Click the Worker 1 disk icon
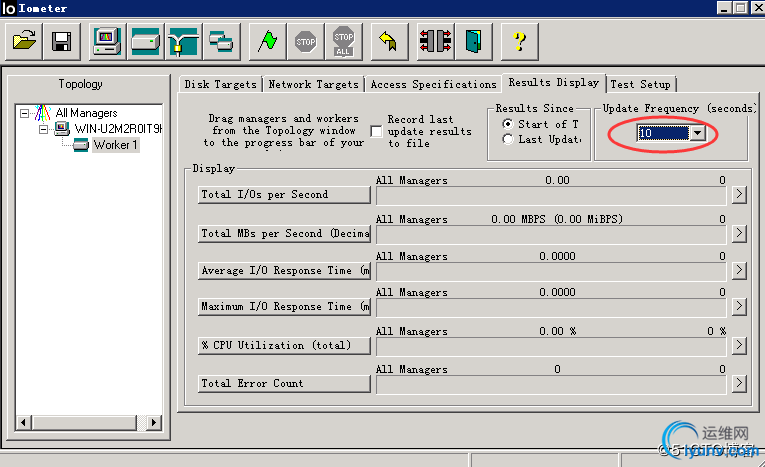The width and height of the screenshot is (765, 467). 81,145
